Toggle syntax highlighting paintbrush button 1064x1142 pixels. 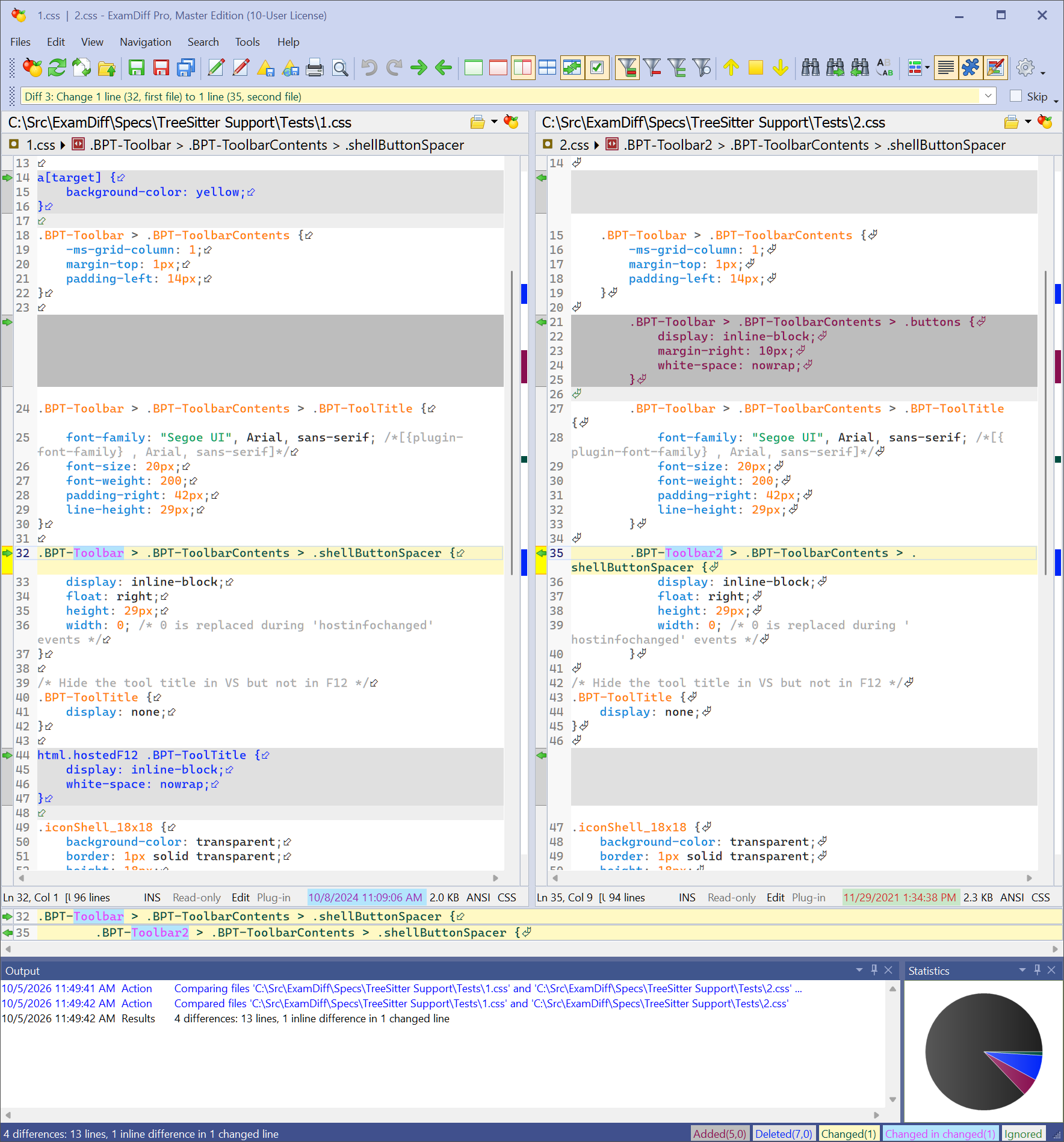(995, 67)
